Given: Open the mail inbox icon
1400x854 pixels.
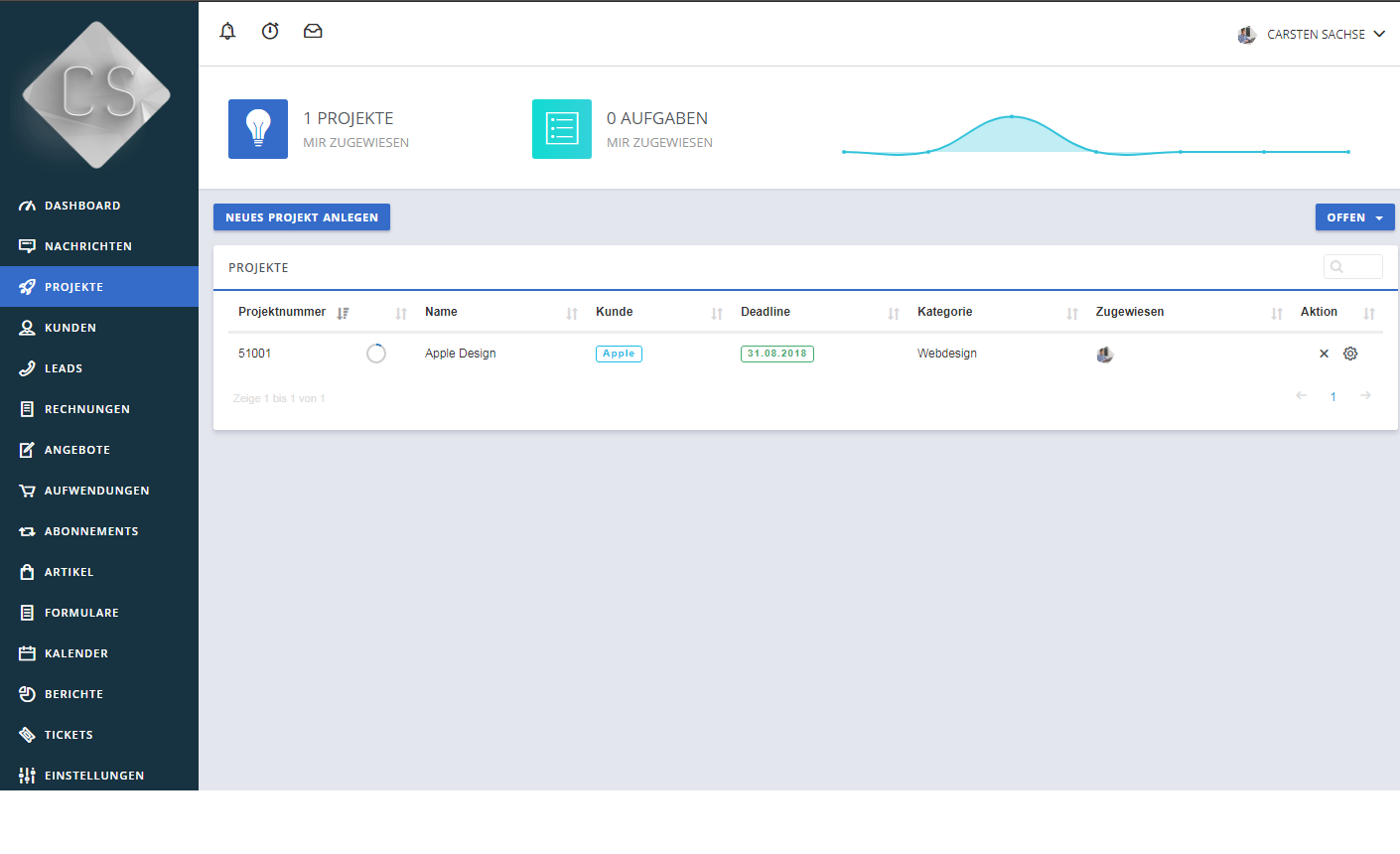Looking at the screenshot, I should [313, 32].
